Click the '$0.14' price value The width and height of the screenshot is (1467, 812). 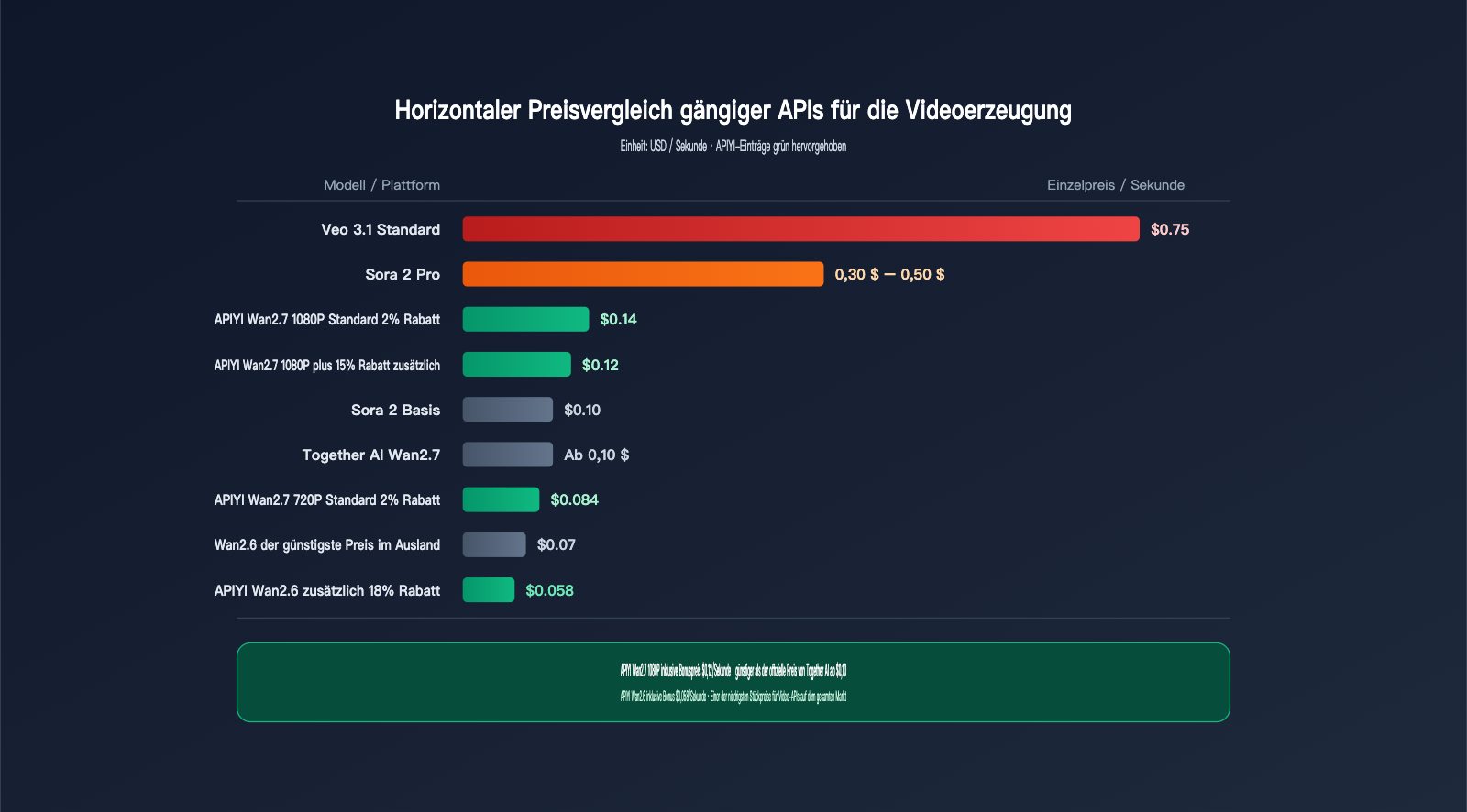[618, 319]
